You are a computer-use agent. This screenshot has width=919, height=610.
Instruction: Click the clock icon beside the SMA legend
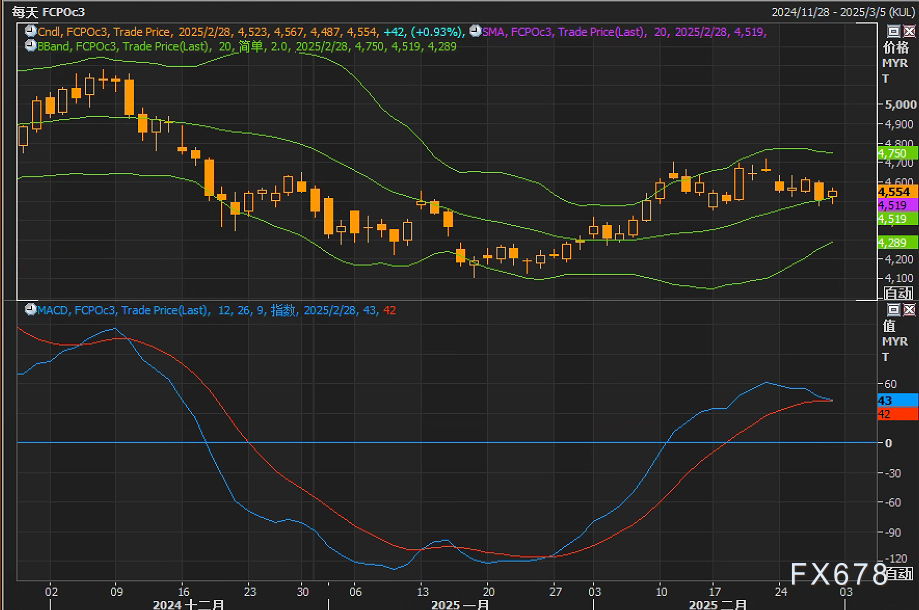click(x=474, y=32)
